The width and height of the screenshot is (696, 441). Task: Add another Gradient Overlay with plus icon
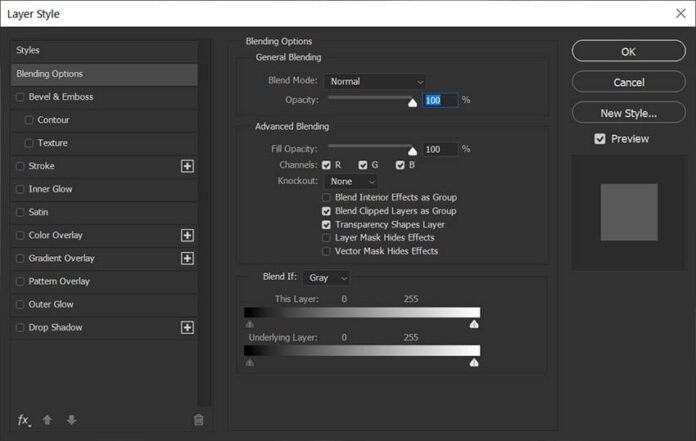[x=187, y=258]
